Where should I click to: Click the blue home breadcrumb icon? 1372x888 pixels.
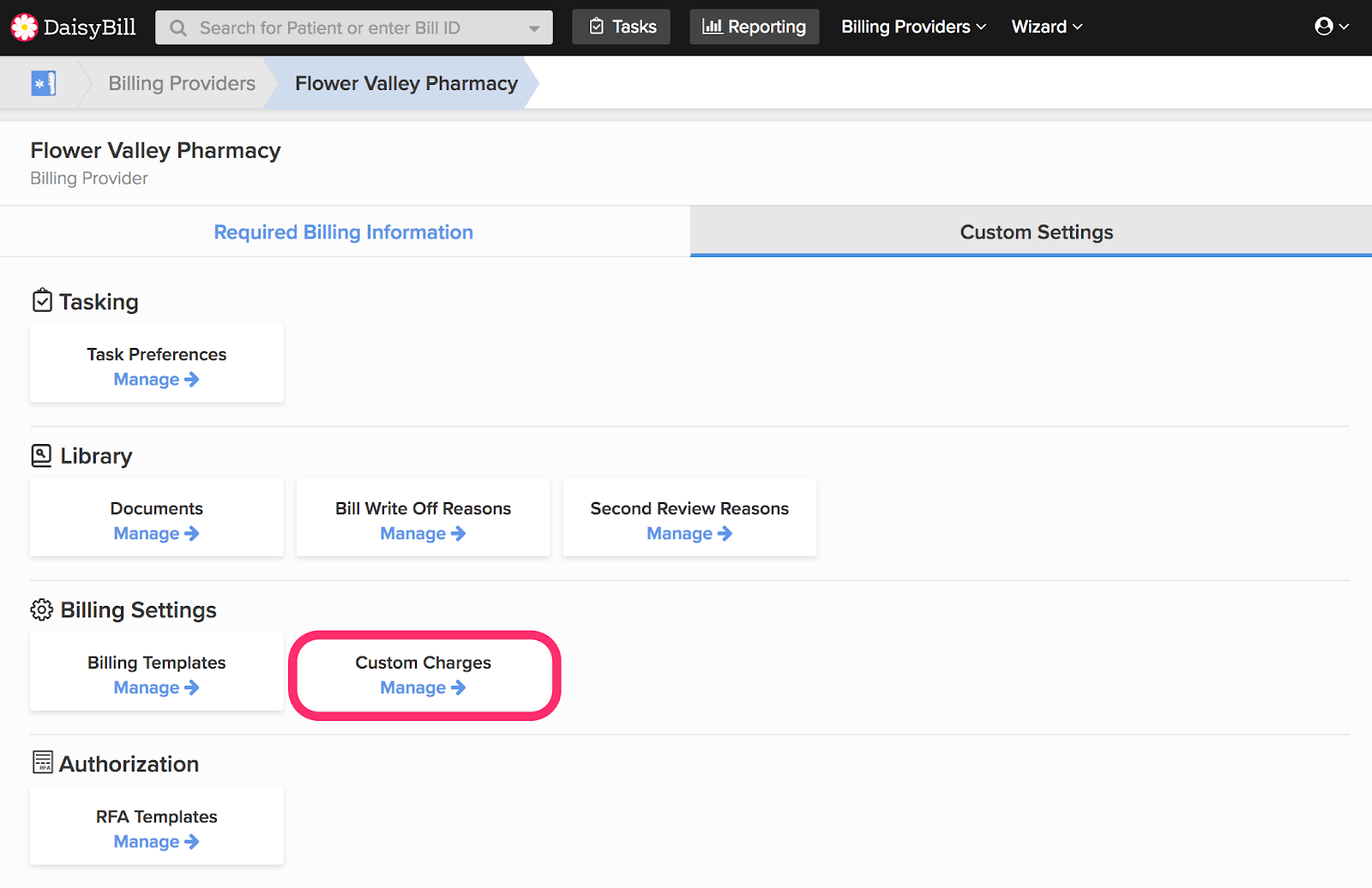pyautogui.click(x=44, y=83)
